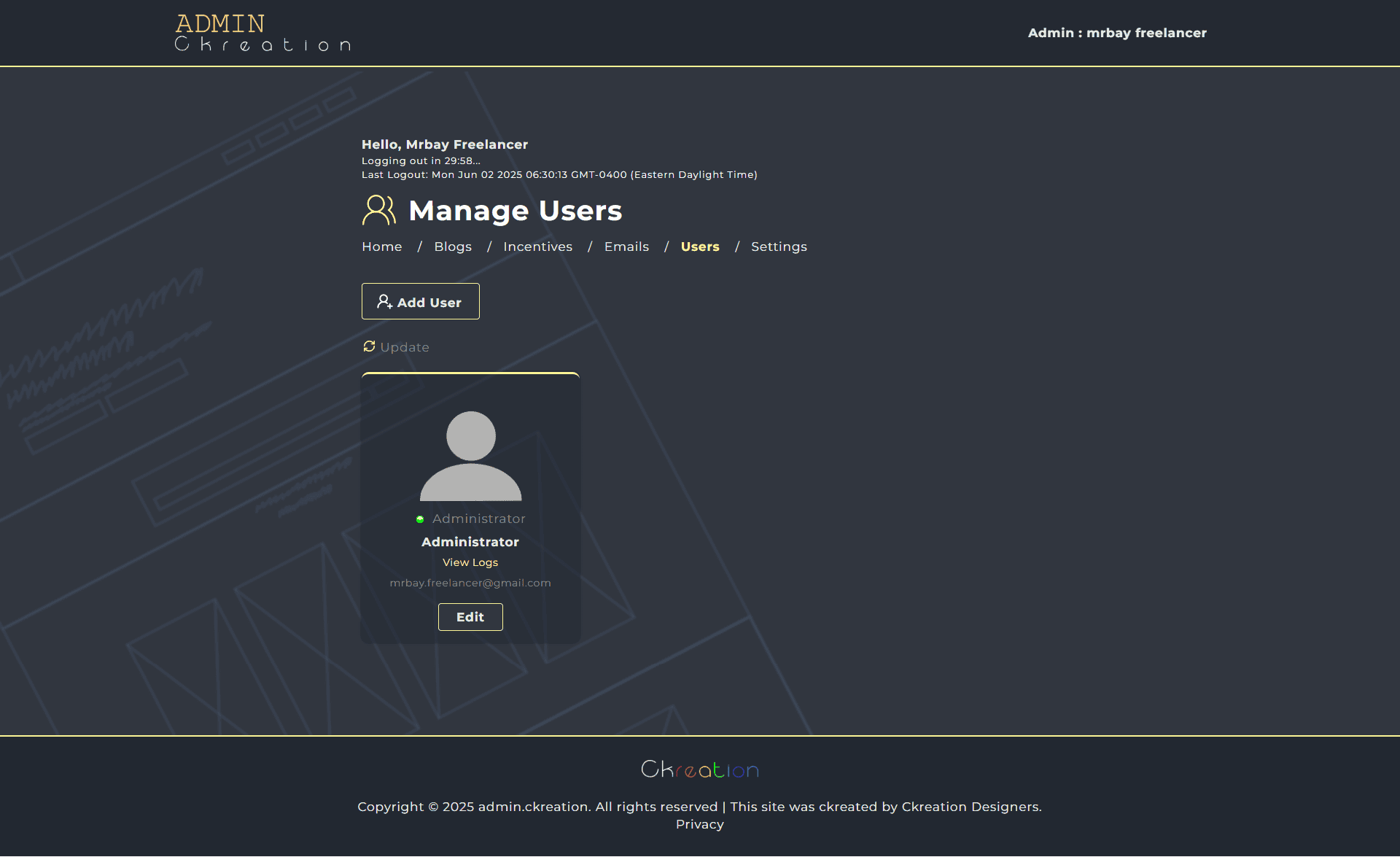Viewport: 1400px width, 857px height.
Task: Open View Logs for Administrator
Action: click(470, 562)
